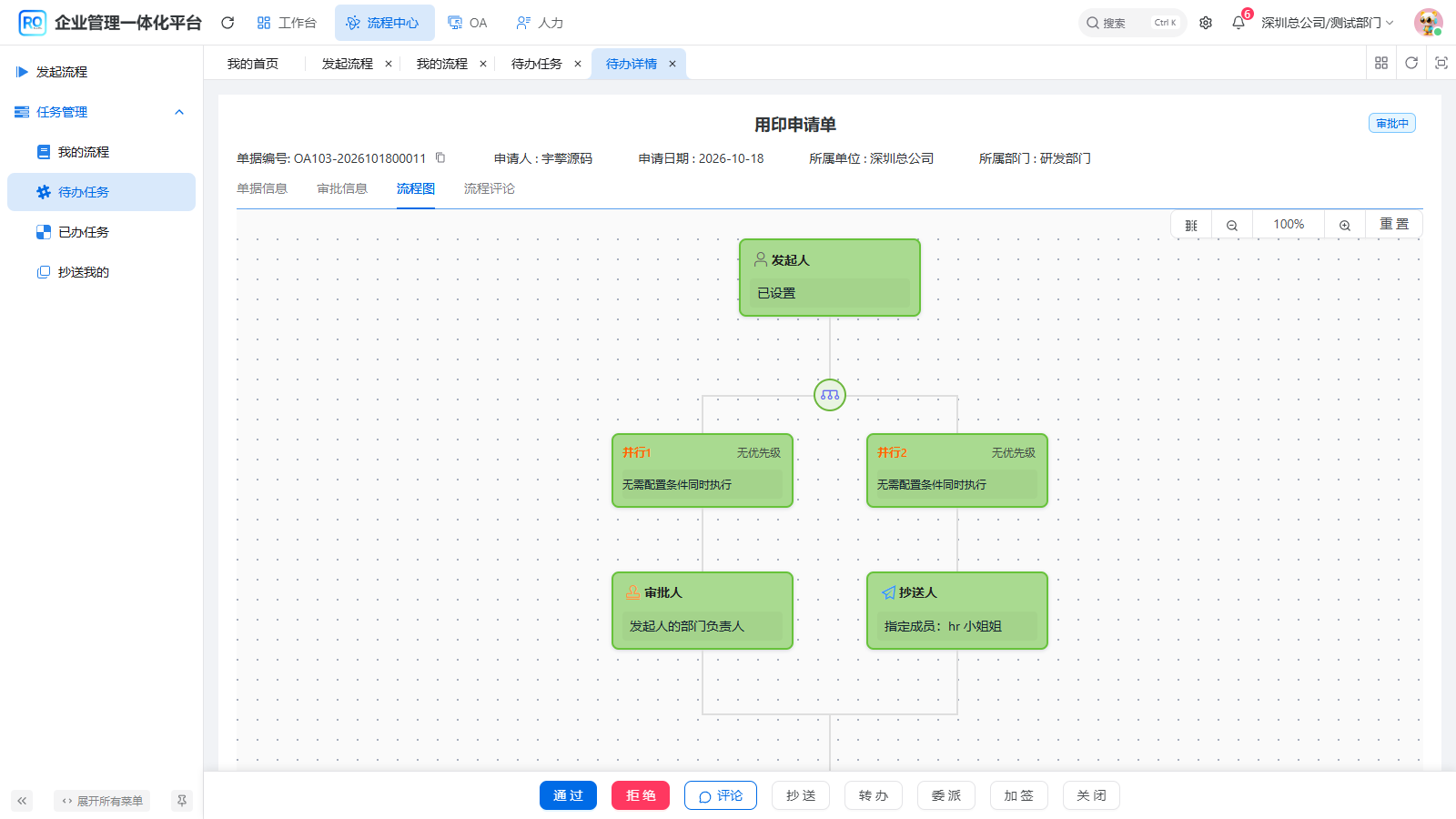Click the parallel branch gateway icon
The width and height of the screenshot is (1456, 819).
[x=830, y=395]
